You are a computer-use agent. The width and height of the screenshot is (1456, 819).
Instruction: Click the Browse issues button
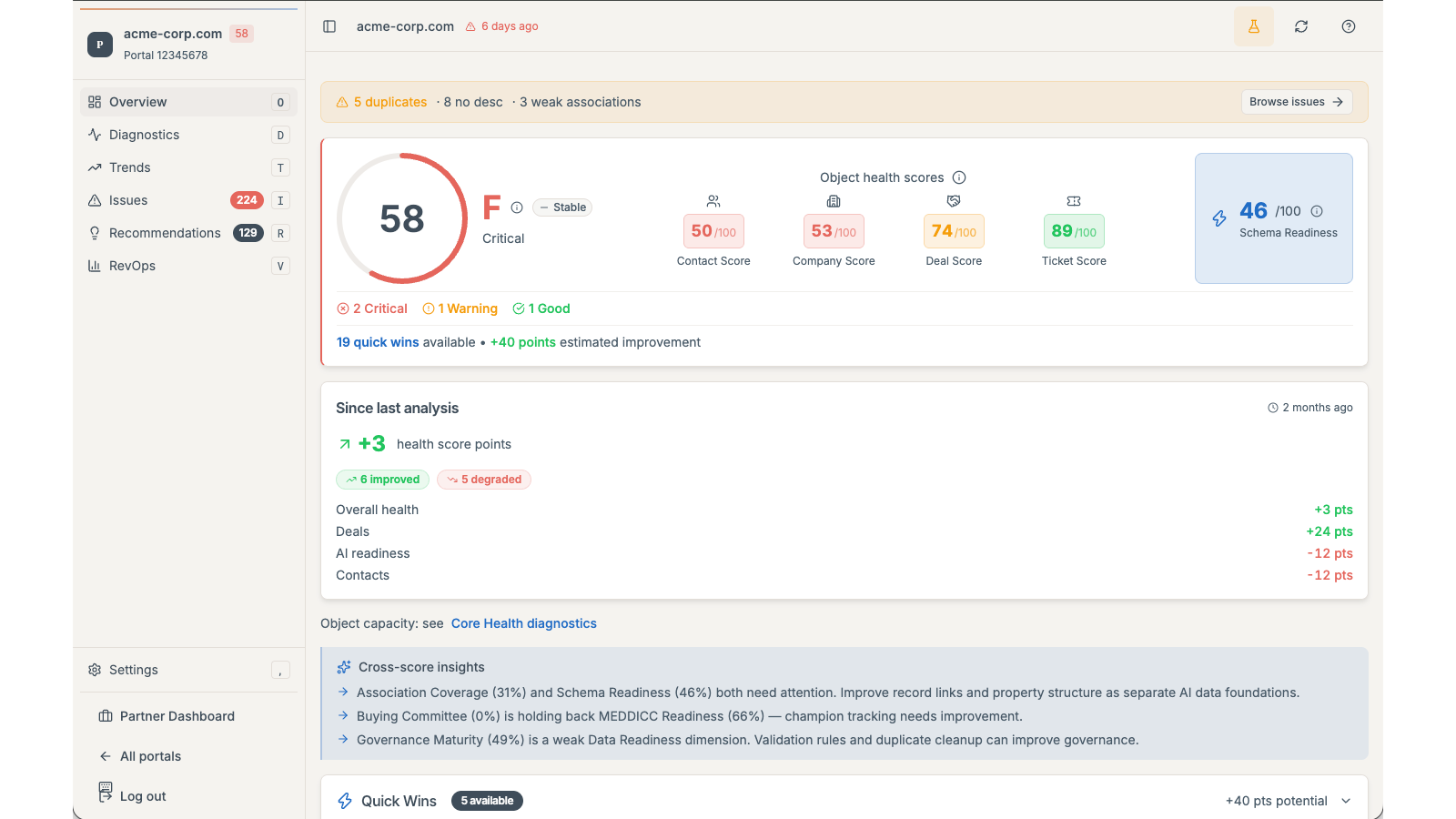1297,102
